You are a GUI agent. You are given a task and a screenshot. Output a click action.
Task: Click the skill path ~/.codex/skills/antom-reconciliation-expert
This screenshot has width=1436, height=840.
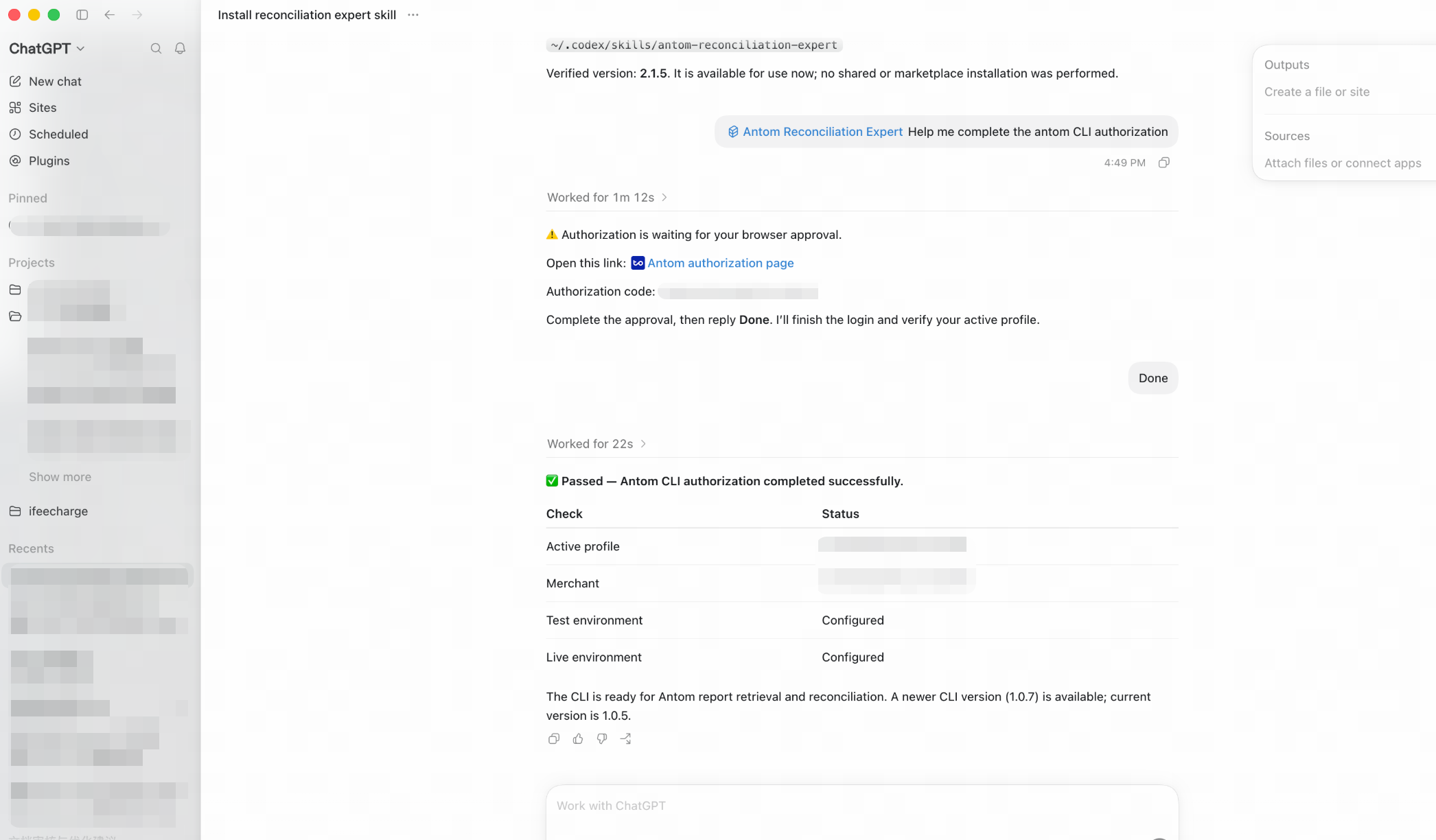pos(694,45)
